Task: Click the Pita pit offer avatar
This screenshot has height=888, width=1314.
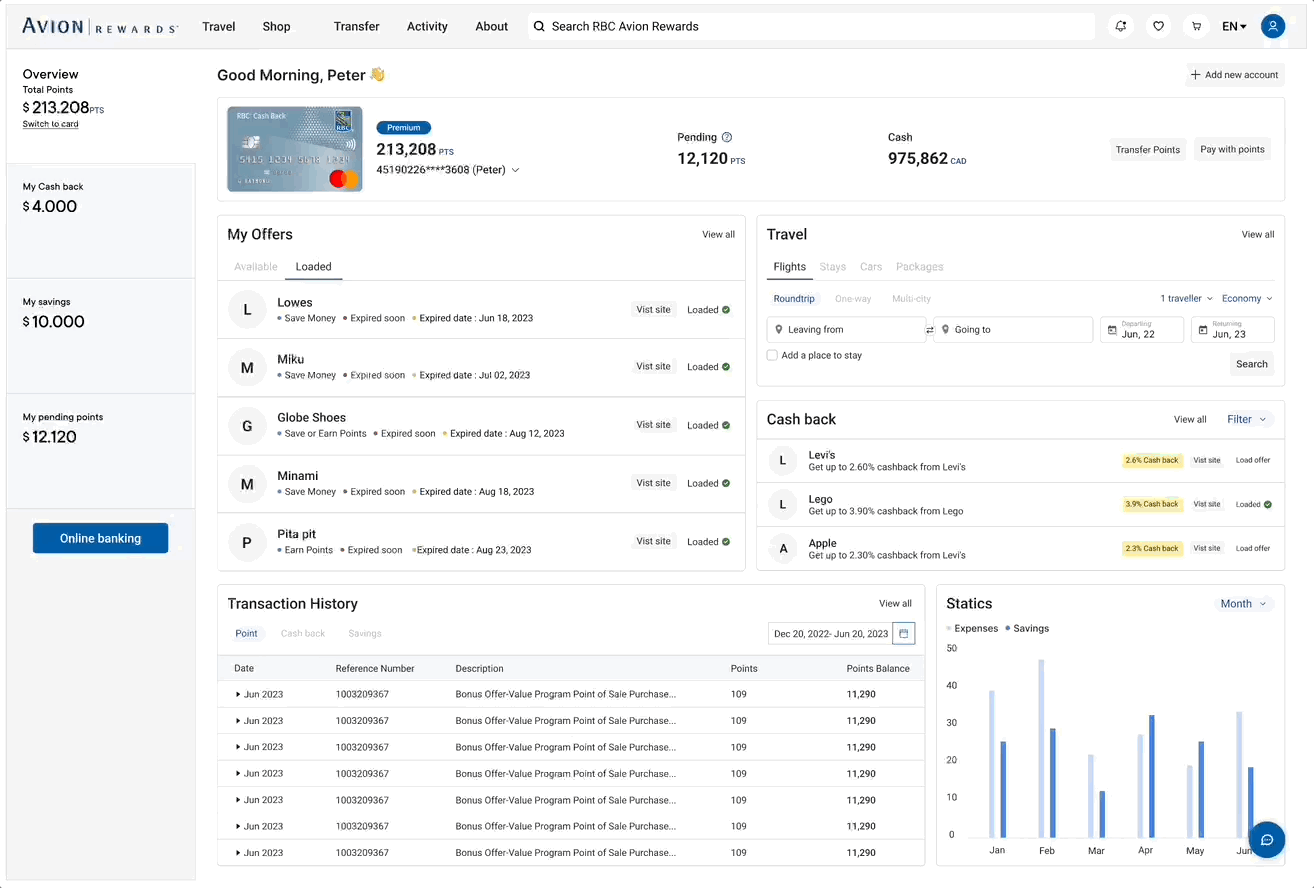Action: click(247, 542)
